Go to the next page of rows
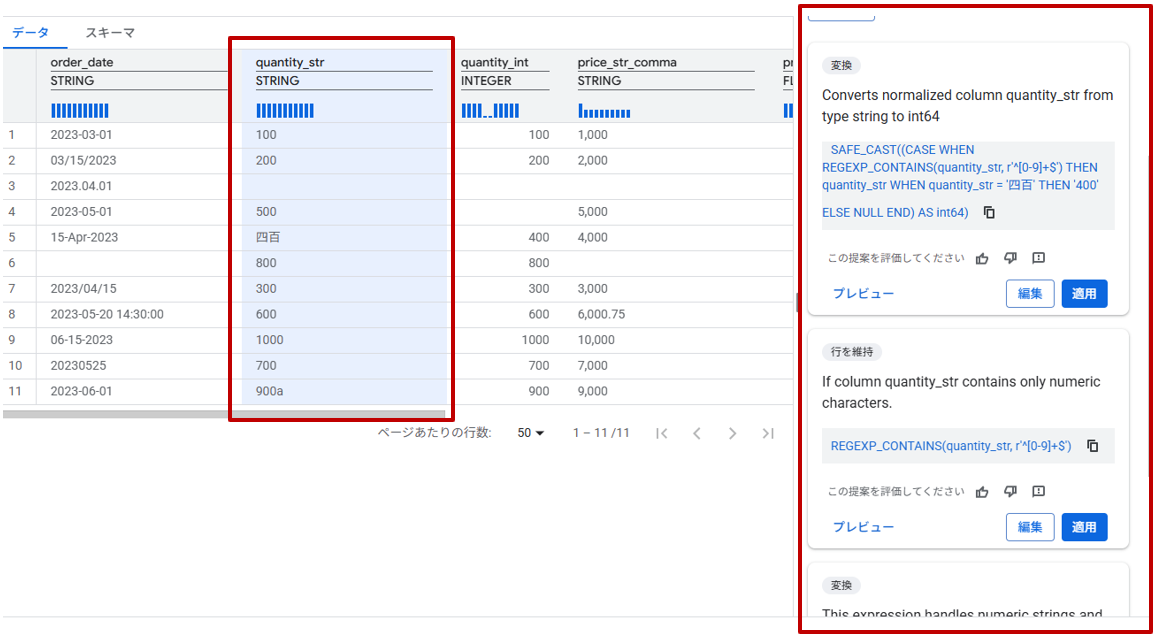 [732, 433]
